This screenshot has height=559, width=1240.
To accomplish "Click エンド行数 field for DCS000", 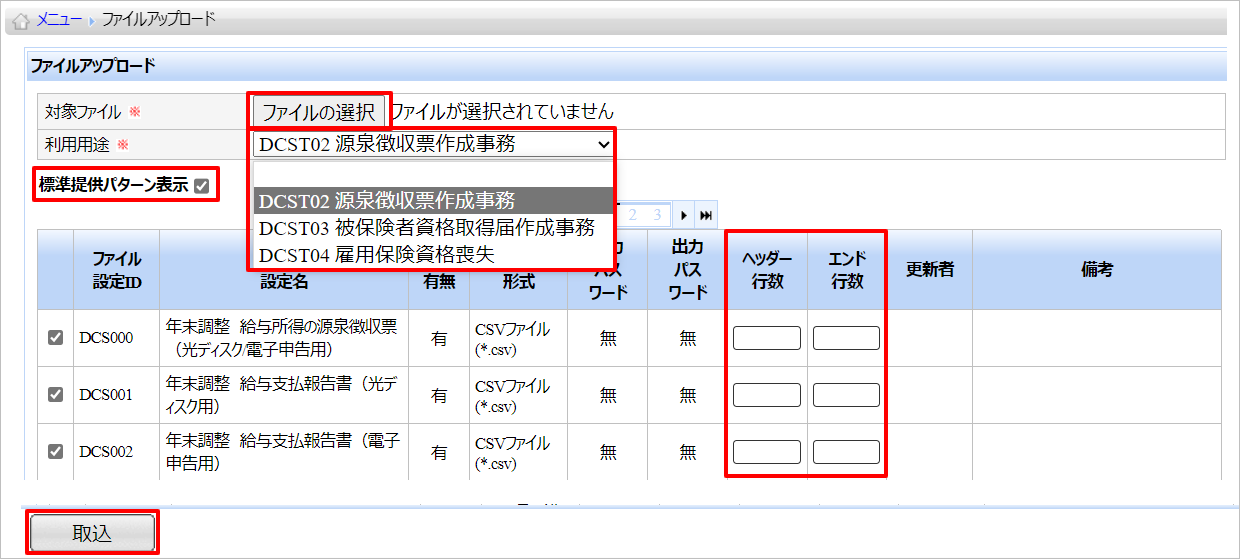I will pyautogui.click(x=846, y=338).
